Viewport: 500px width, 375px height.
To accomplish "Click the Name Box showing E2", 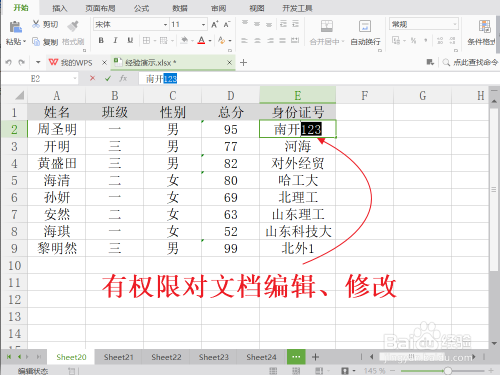I will (x=40, y=79).
